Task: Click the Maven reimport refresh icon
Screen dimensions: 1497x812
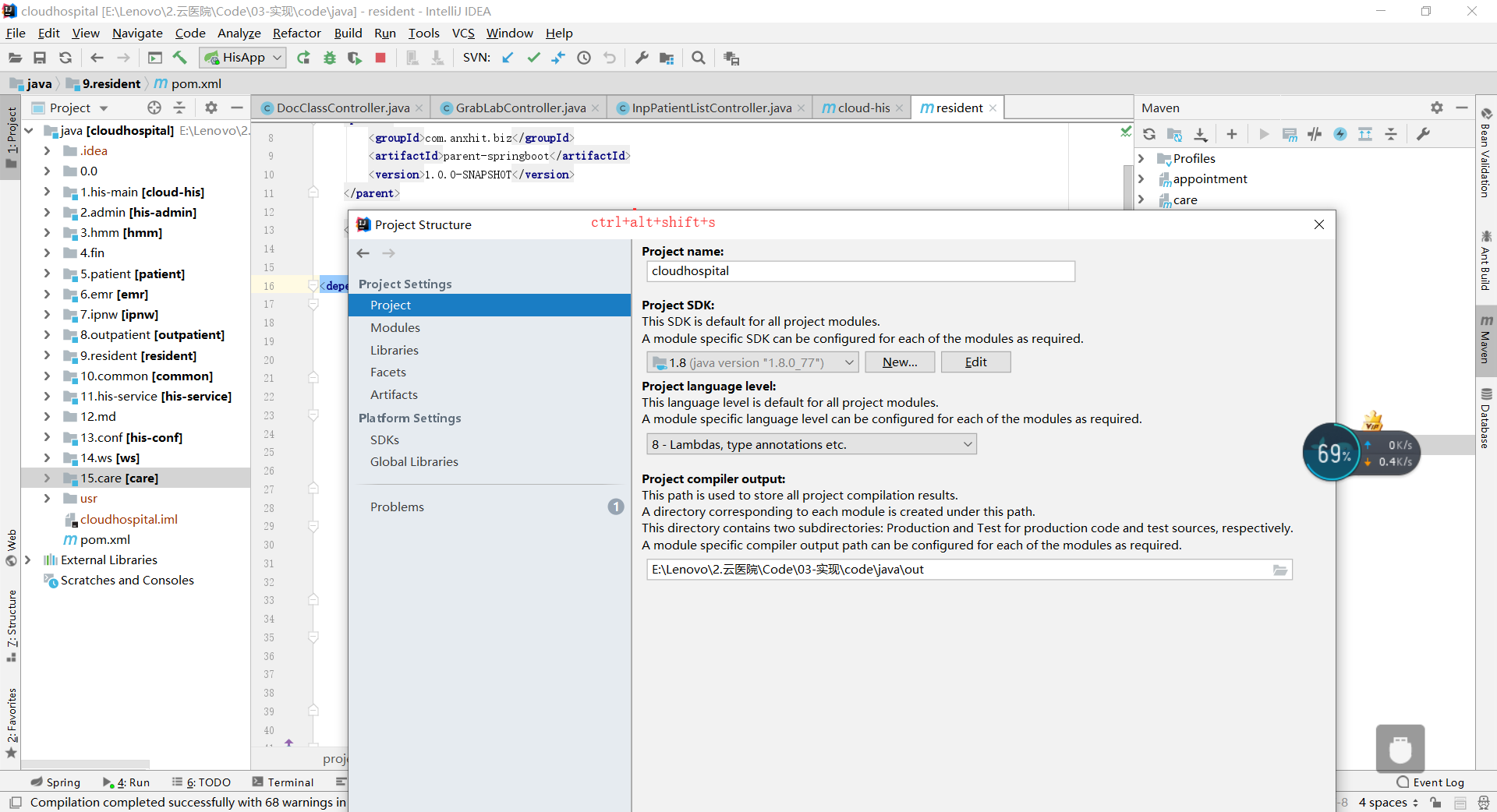Action: tap(1149, 134)
